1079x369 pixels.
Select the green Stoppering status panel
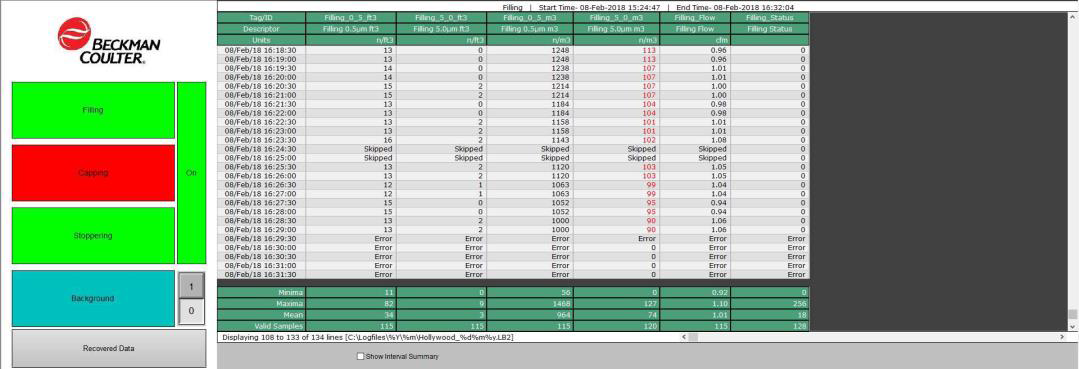coord(93,235)
